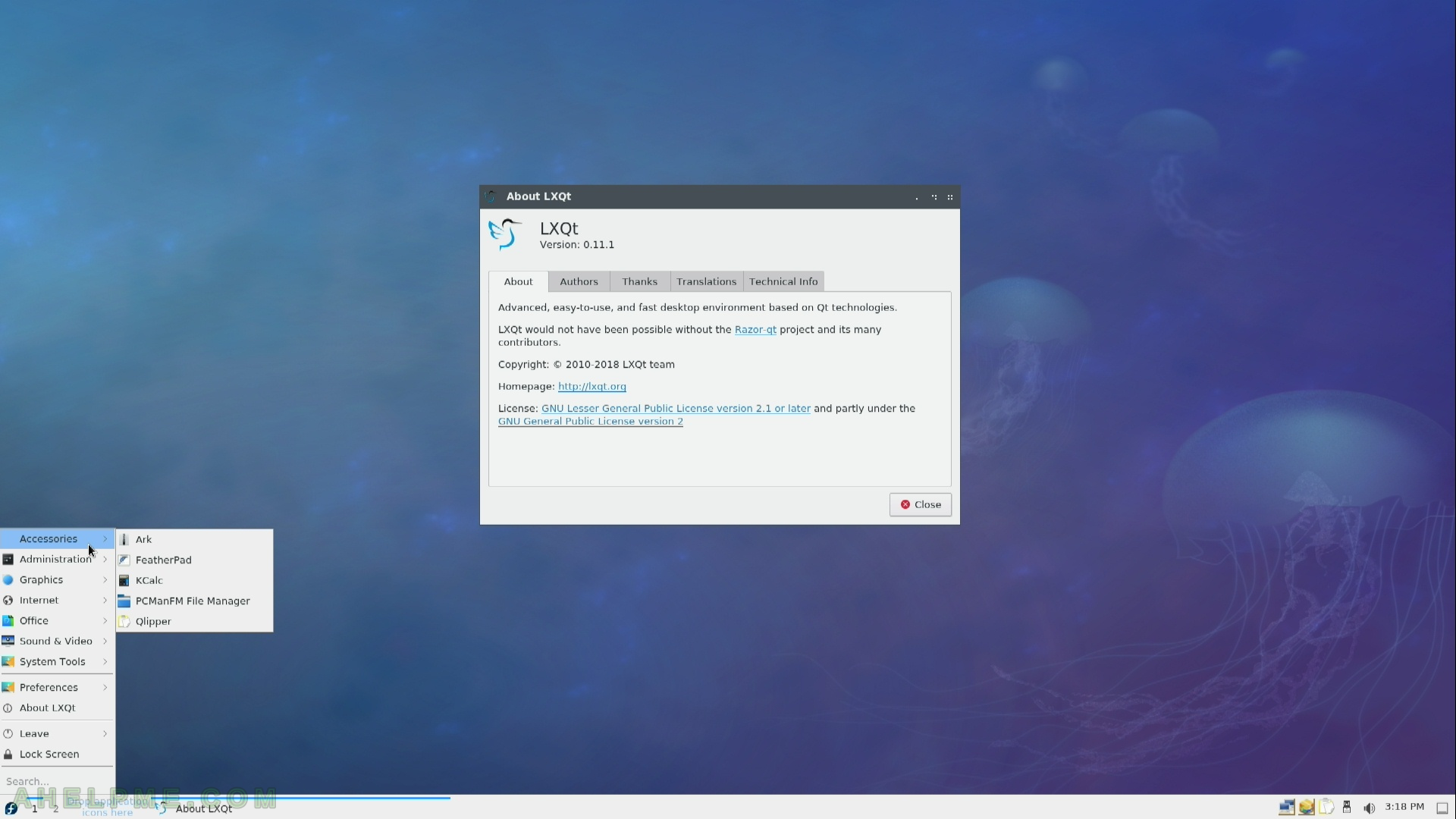Viewport: 1456px width, 819px height.
Task: Open the removable media tray icon
Action: [1347, 808]
